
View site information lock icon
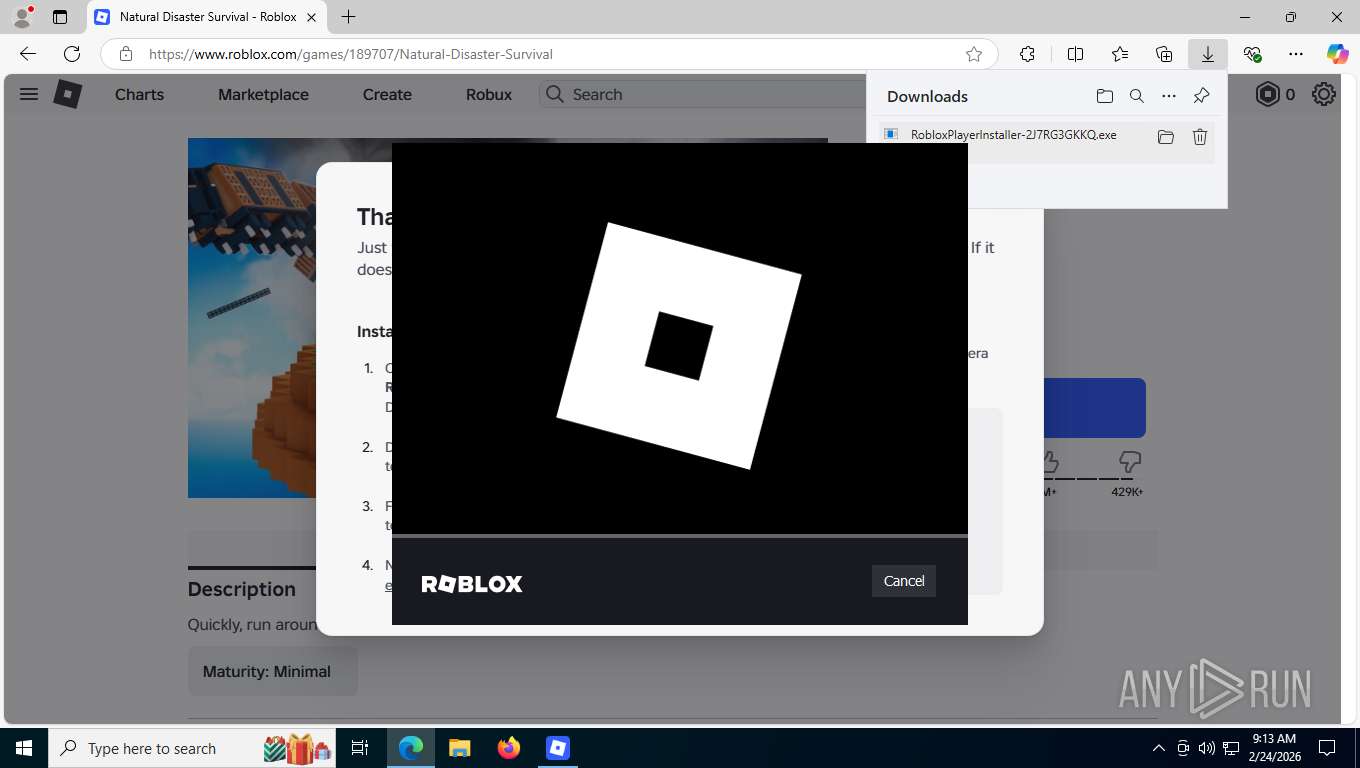coord(125,54)
